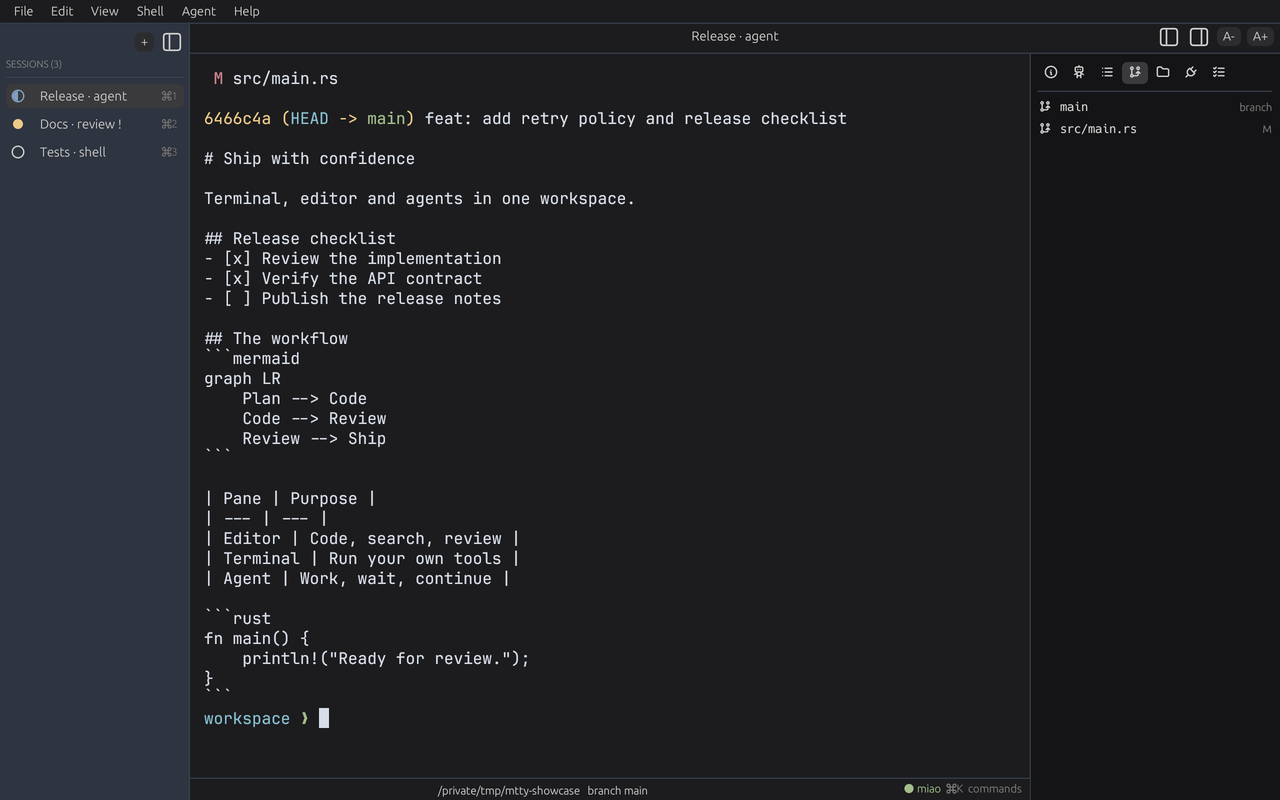The height and width of the screenshot is (800, 1280).
Task: Select the Tests · shell session
Action: (x=94, y=152)
